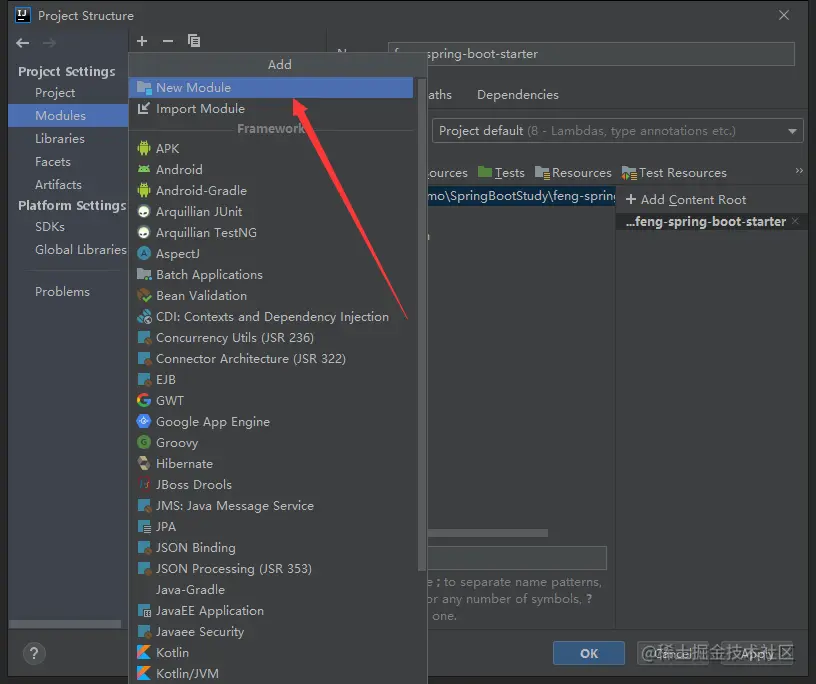Screen dimensions: 816x684
Task: Select New Module from Add menu
Action: [x=271, y=87]
